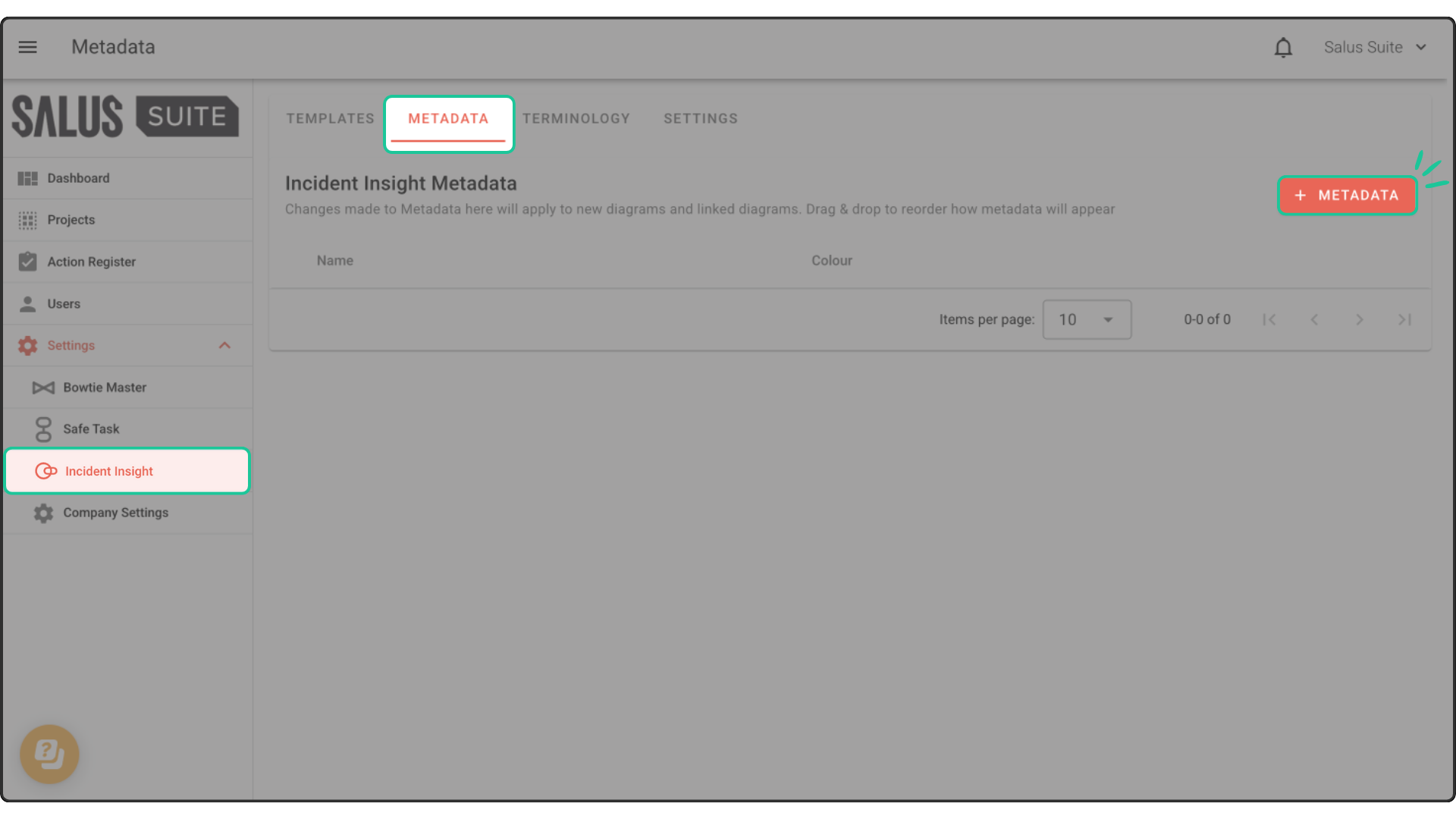Image resolution: width=1456 pixels, height=819 pixels.
Task: Go to the next page arrow
Action: [x=1359, y=320]
